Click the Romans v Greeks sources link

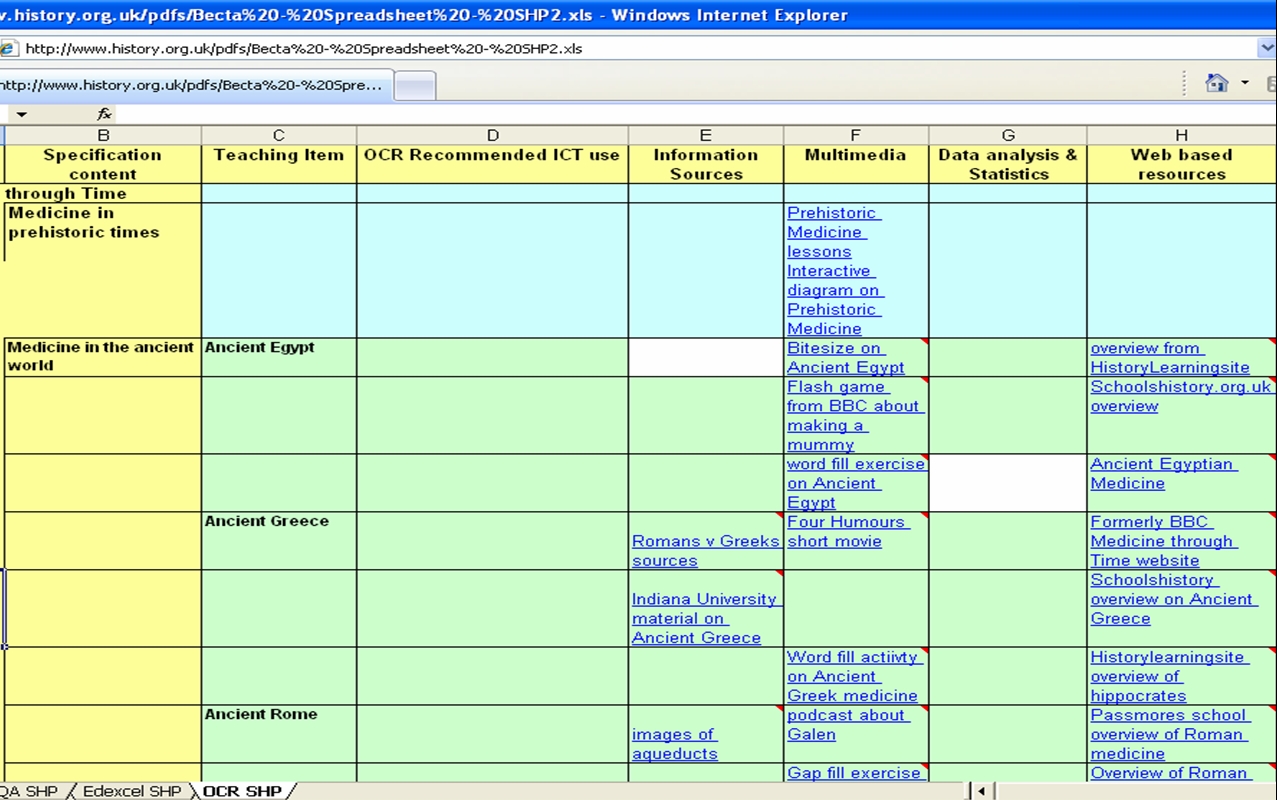click(704, 550)
